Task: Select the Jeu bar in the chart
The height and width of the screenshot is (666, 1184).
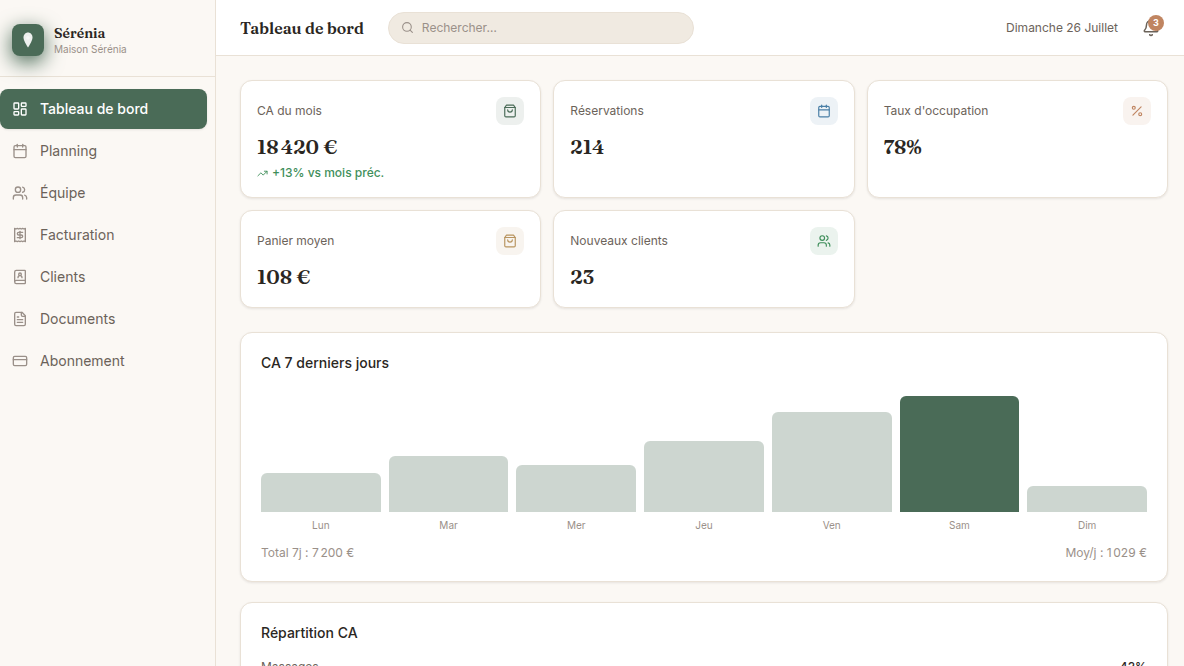Action: [704, 476]
